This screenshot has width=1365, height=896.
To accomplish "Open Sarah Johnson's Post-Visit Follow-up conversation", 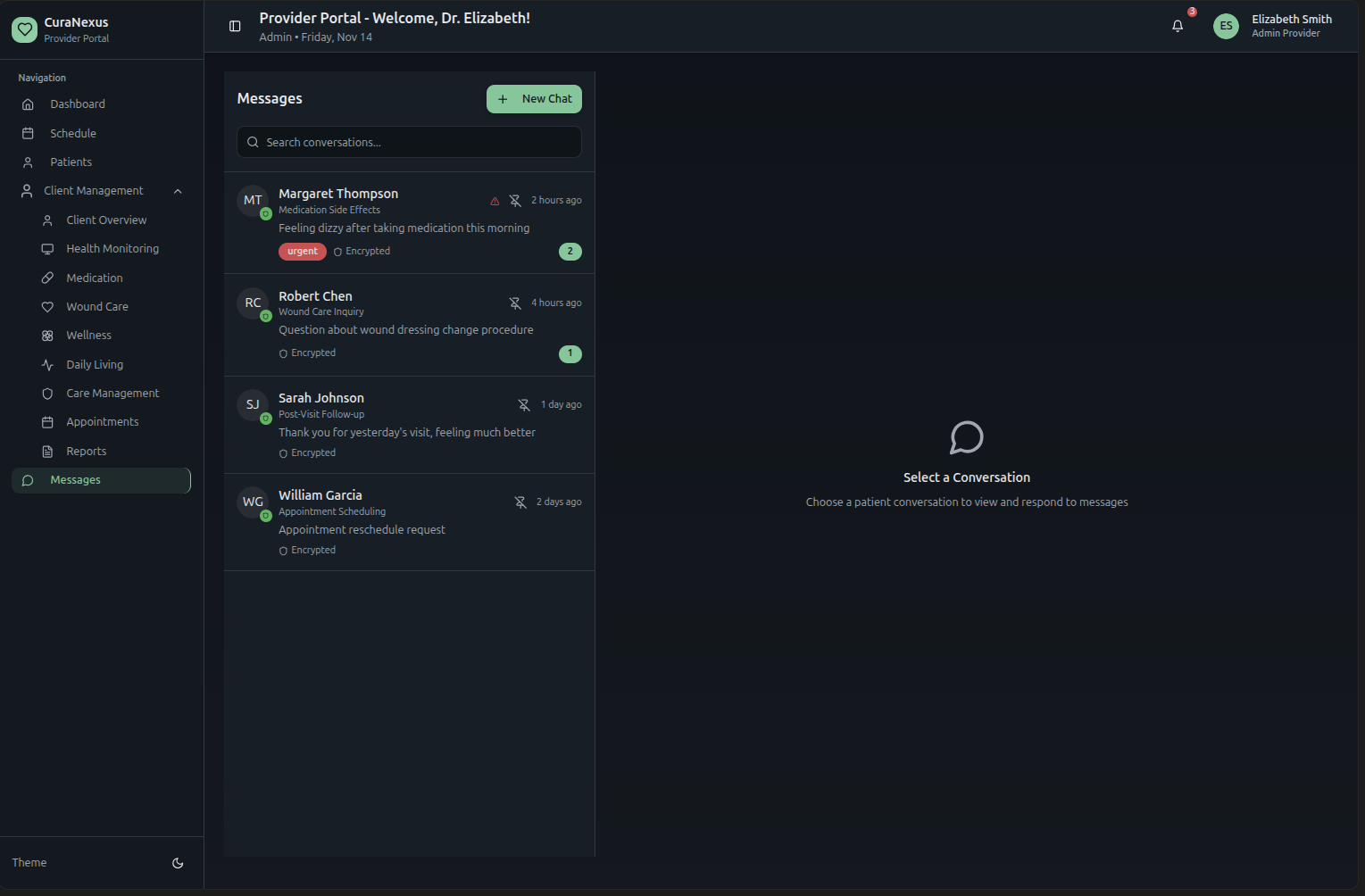I will click(406, 424).
